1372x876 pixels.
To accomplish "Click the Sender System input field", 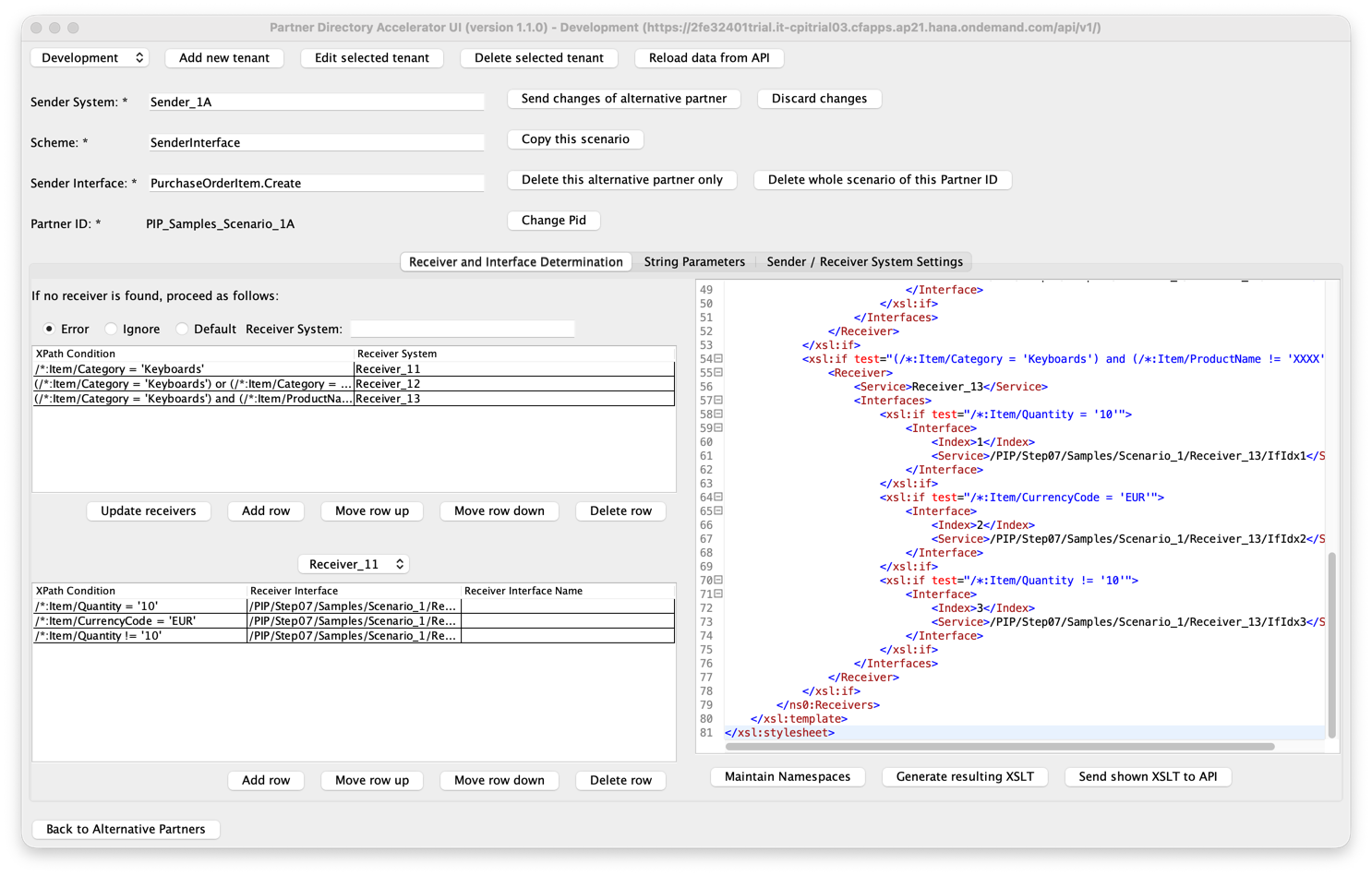I will pos(316,102).
